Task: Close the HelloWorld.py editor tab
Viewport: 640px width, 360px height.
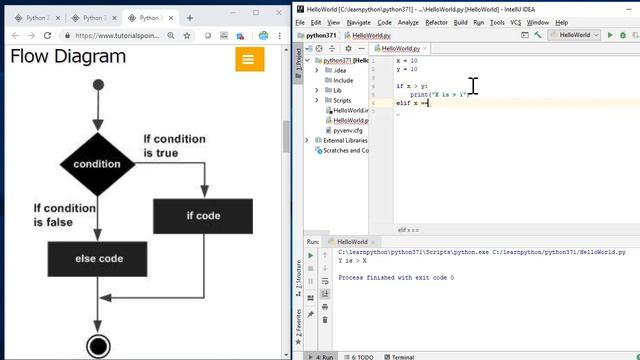Action: point(425,49)
